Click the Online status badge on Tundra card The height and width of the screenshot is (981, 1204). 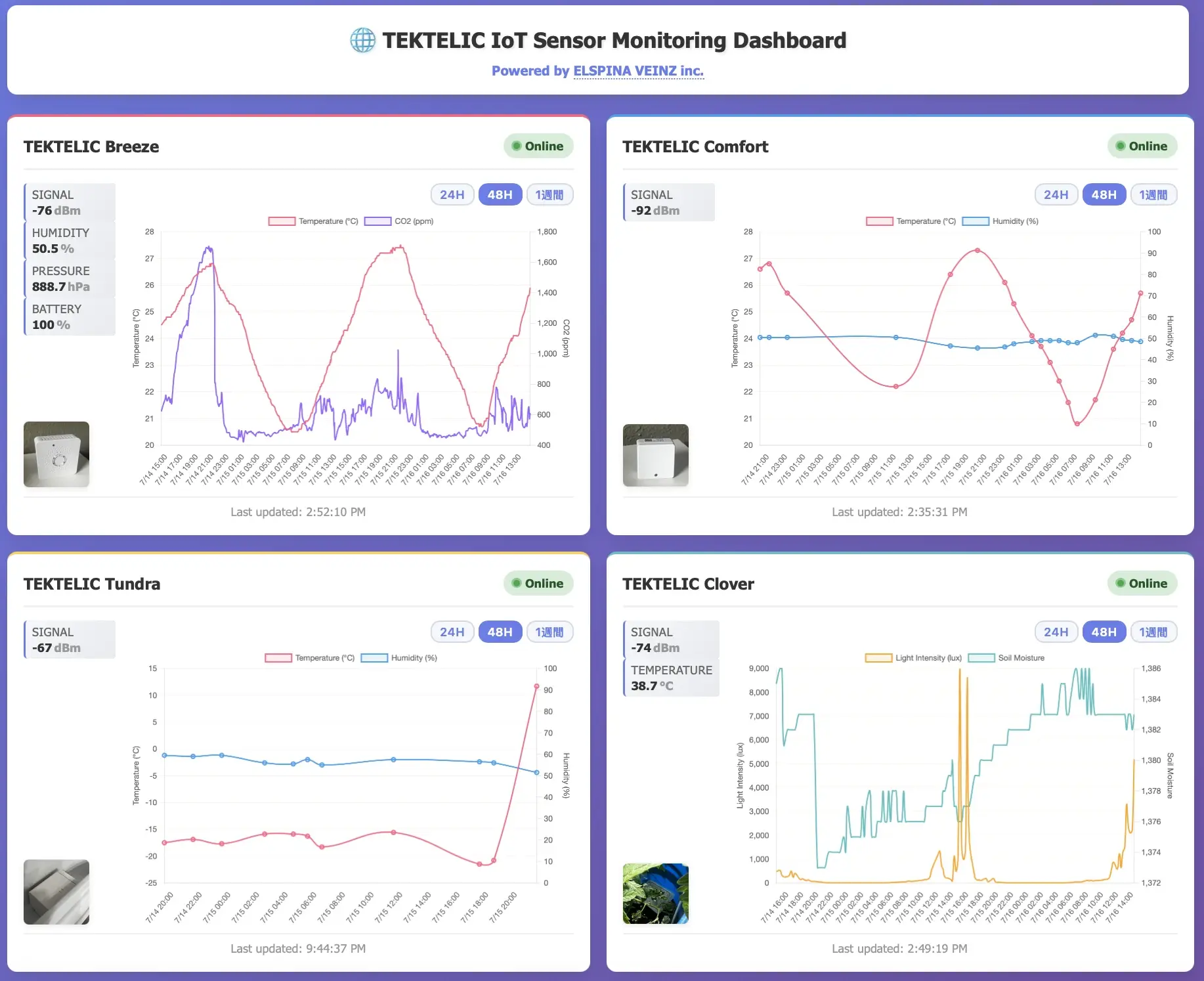pos(538,583)
